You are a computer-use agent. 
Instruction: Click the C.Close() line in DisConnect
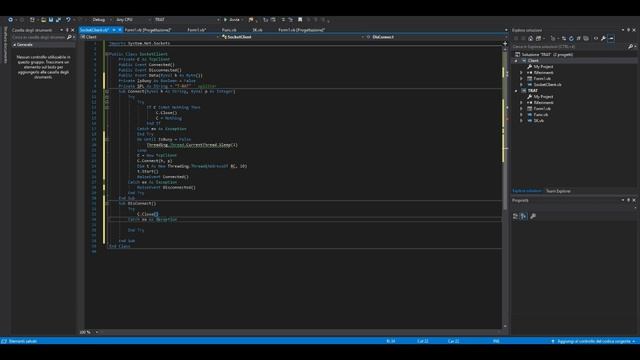tap(147, 214)
